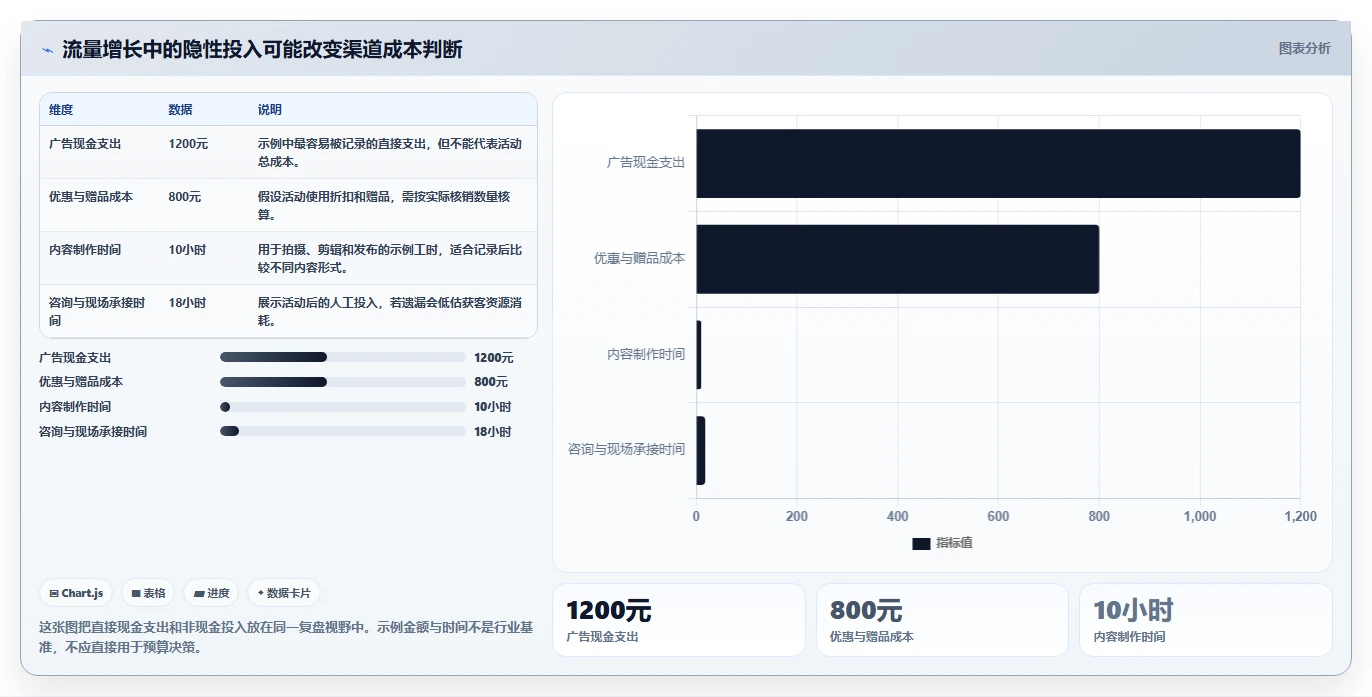The width and height of the screenshot is (1372, 697).
Task: Click the 说明 table column header
Action: [270, 110]
